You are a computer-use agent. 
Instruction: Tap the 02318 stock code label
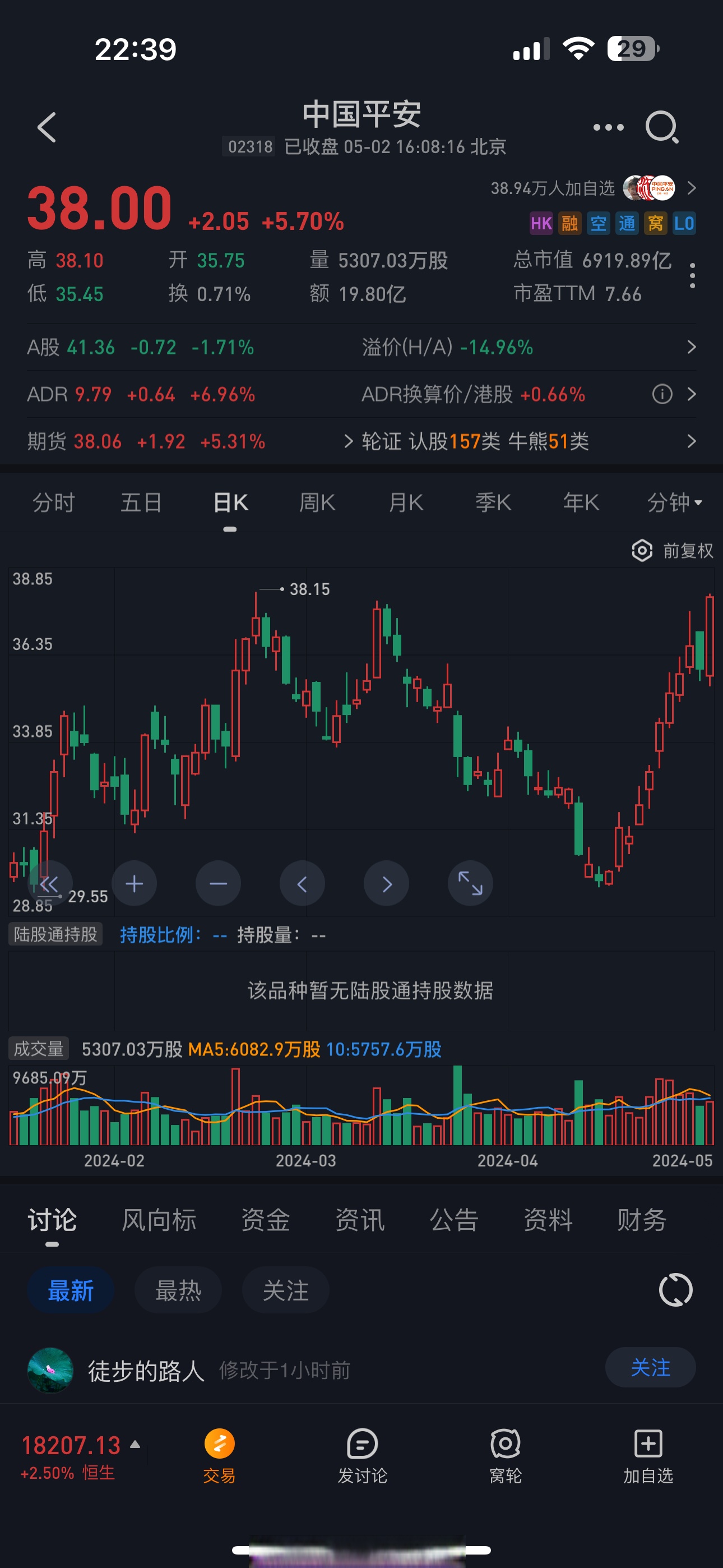(x=250, y=147)
